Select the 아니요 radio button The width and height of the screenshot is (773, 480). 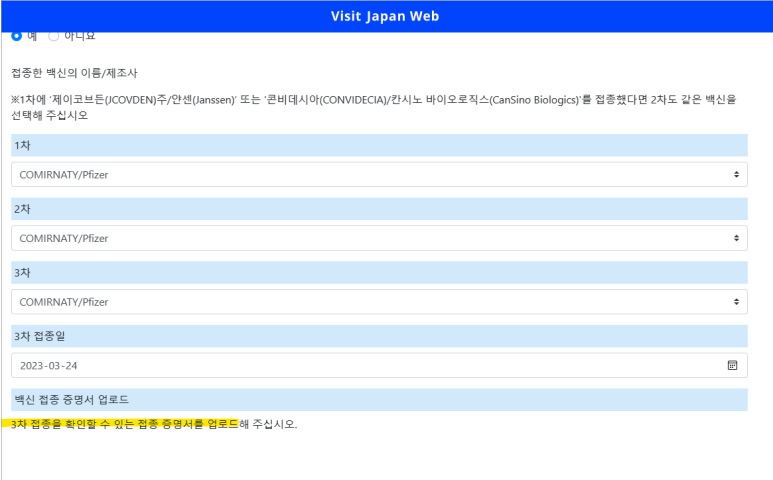click(x=54, y=35)
